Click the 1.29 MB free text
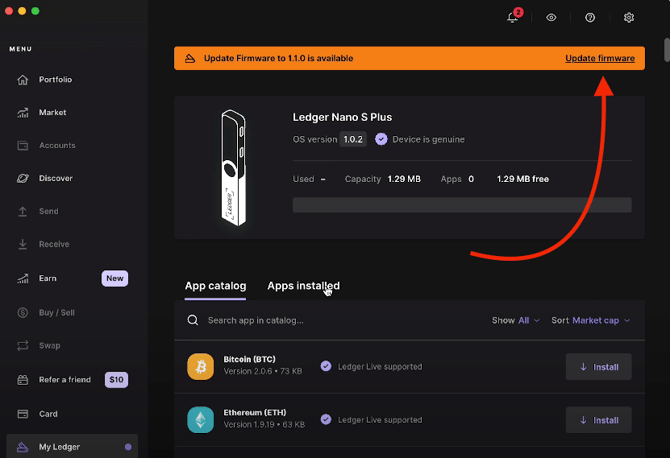This screenshot has width=670, height=458. click(523, 179)
